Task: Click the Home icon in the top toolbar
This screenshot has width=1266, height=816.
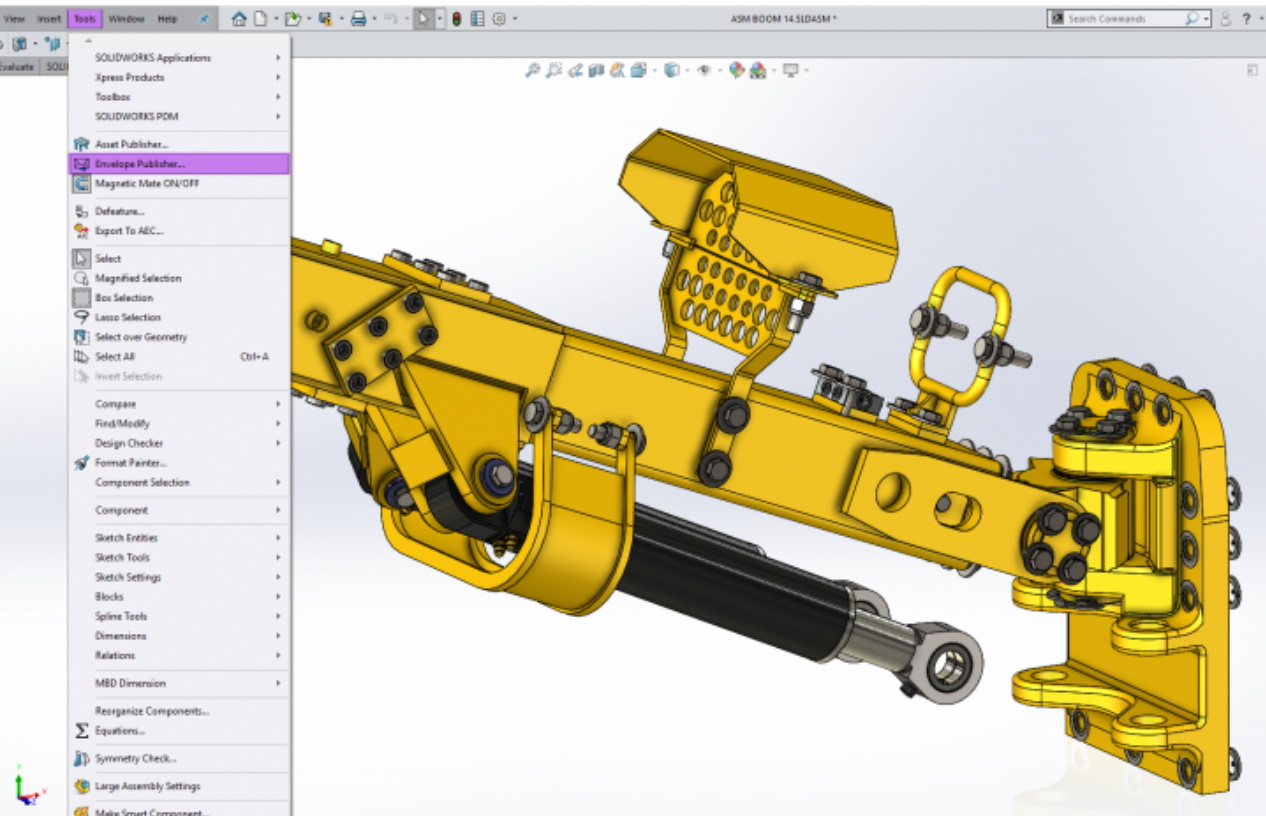Action: click(x=239, y=19)
